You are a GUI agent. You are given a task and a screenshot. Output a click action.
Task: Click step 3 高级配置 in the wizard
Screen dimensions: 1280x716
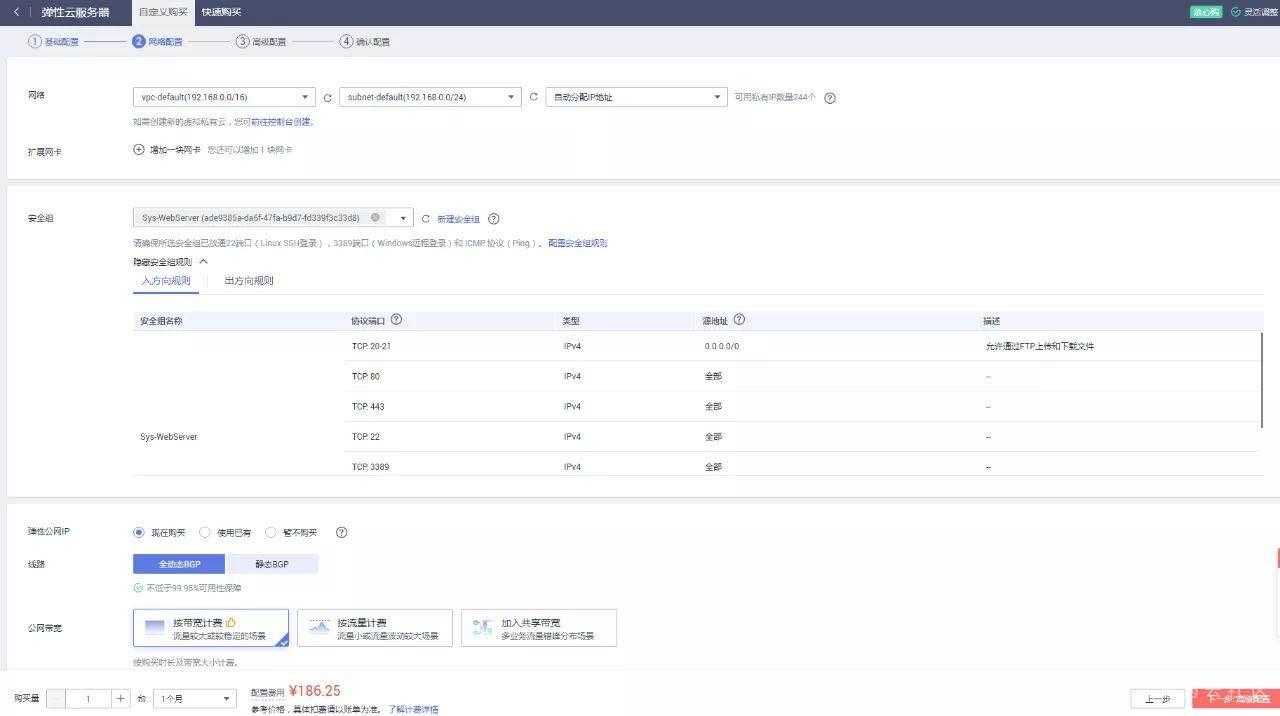[261, 42]
